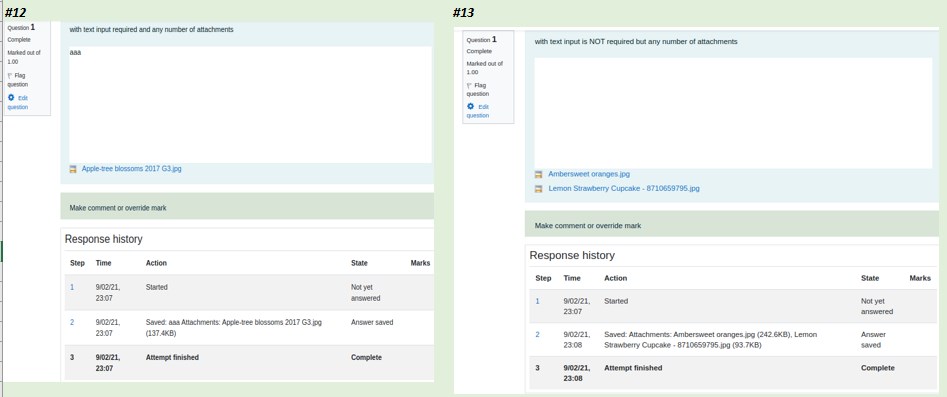Click the 'Question 1' label in panel #12
This screenshot has width=947, height=397.
pyautogui.click(x=21, y=27)
